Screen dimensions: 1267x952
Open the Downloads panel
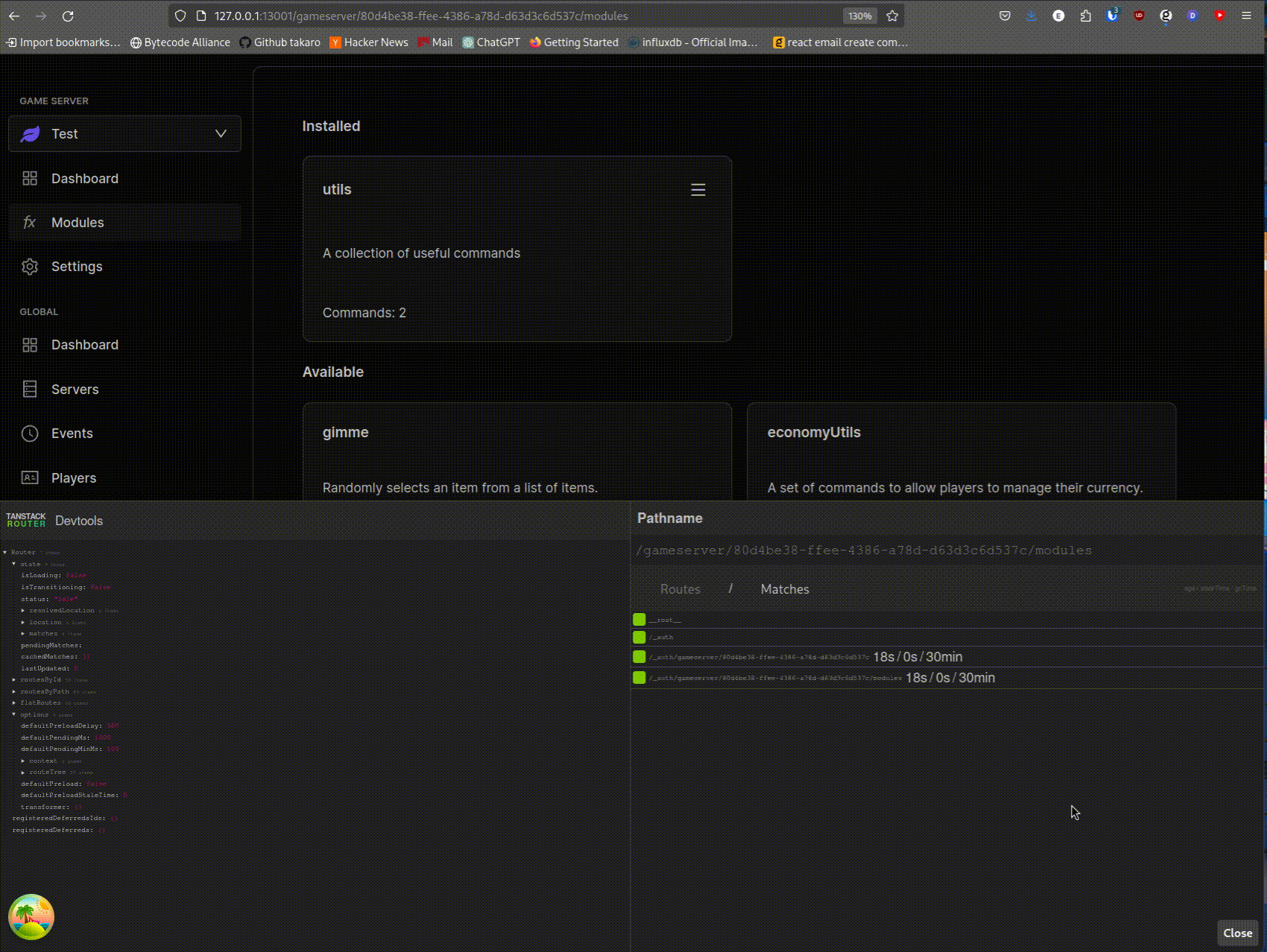pyautogui.click(x=1031, y=16)
